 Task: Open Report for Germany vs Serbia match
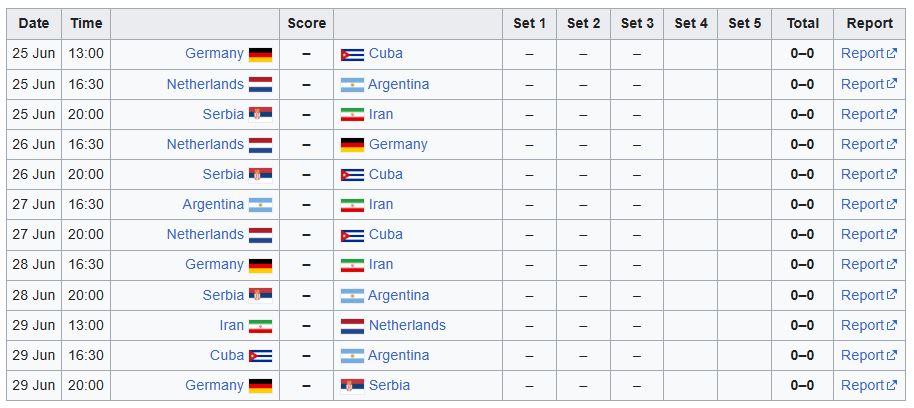869,385
